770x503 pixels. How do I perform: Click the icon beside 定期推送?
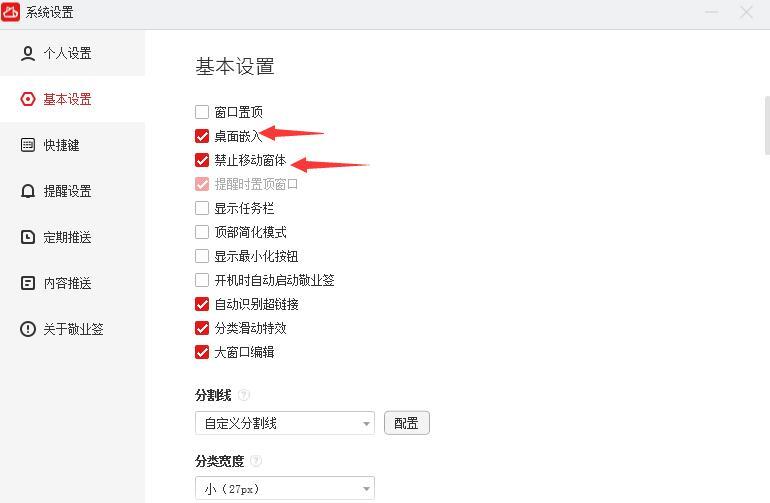click(x=28, y=237)
